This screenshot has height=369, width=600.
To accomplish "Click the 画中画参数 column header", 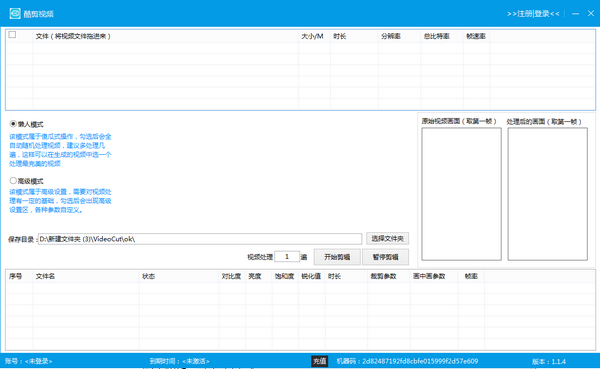I will click(434, 276).
